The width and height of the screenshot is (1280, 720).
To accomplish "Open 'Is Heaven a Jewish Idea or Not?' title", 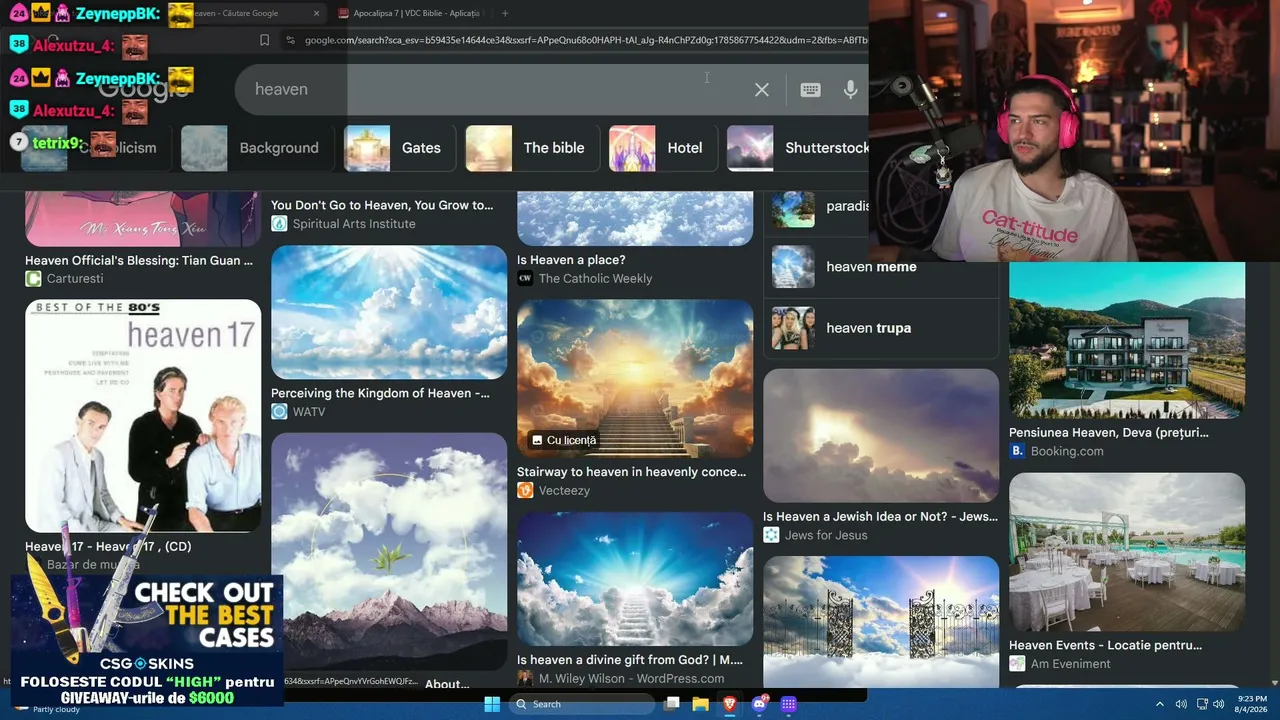I will [x=881, y=517].
